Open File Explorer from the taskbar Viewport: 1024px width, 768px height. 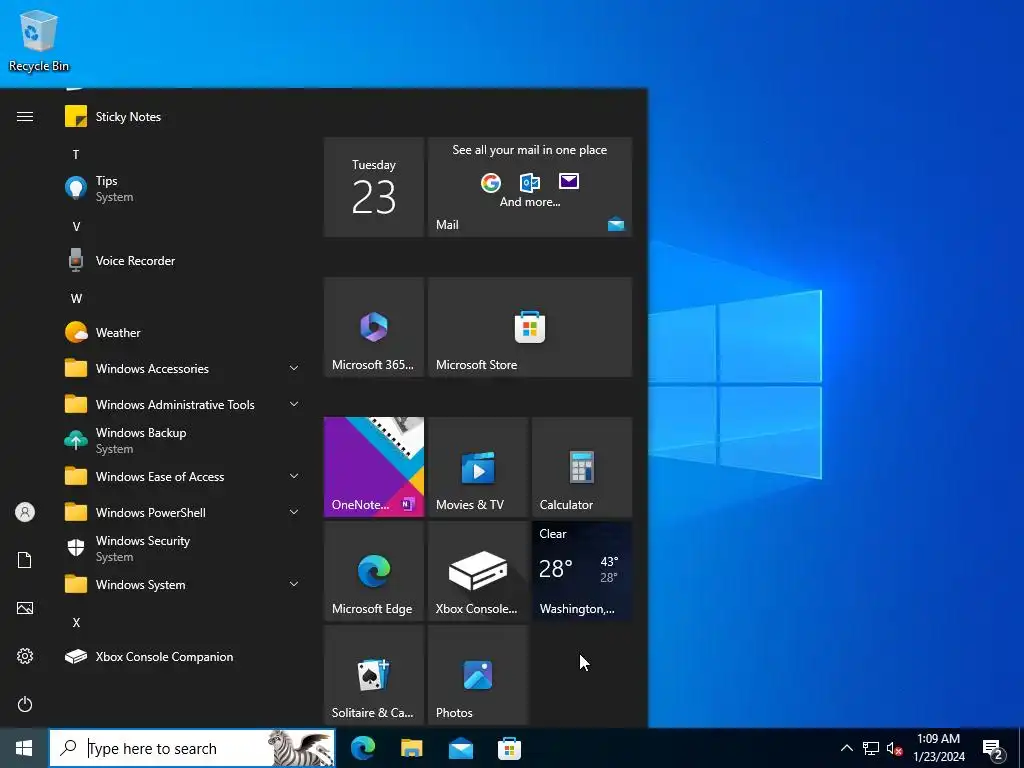[x=411, y=748]
